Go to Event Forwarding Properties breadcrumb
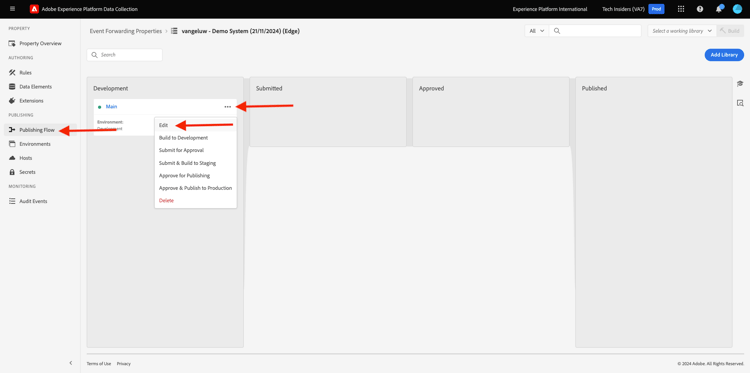The height and width of the screenshot is (373, 750). point(126,31)
